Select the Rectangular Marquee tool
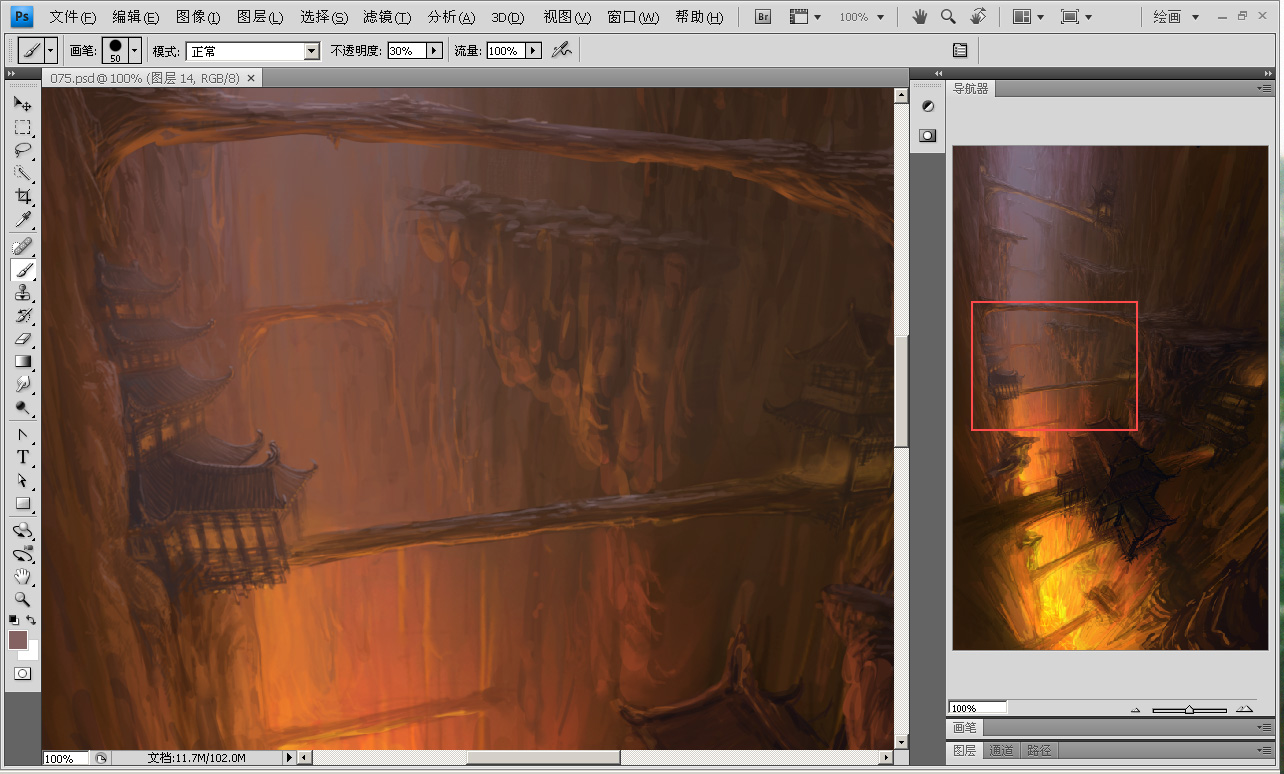The width and height of the screenshot is (1284, 774). click(22, 127)
